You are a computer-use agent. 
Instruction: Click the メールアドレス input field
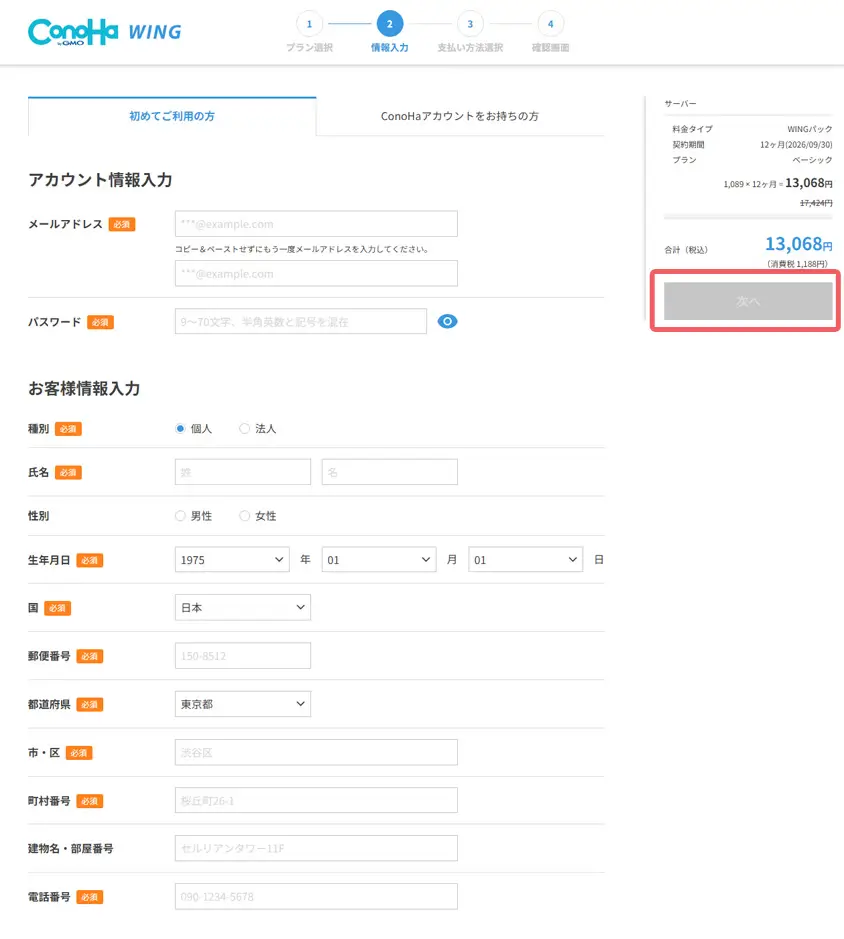tap(315, 223)
